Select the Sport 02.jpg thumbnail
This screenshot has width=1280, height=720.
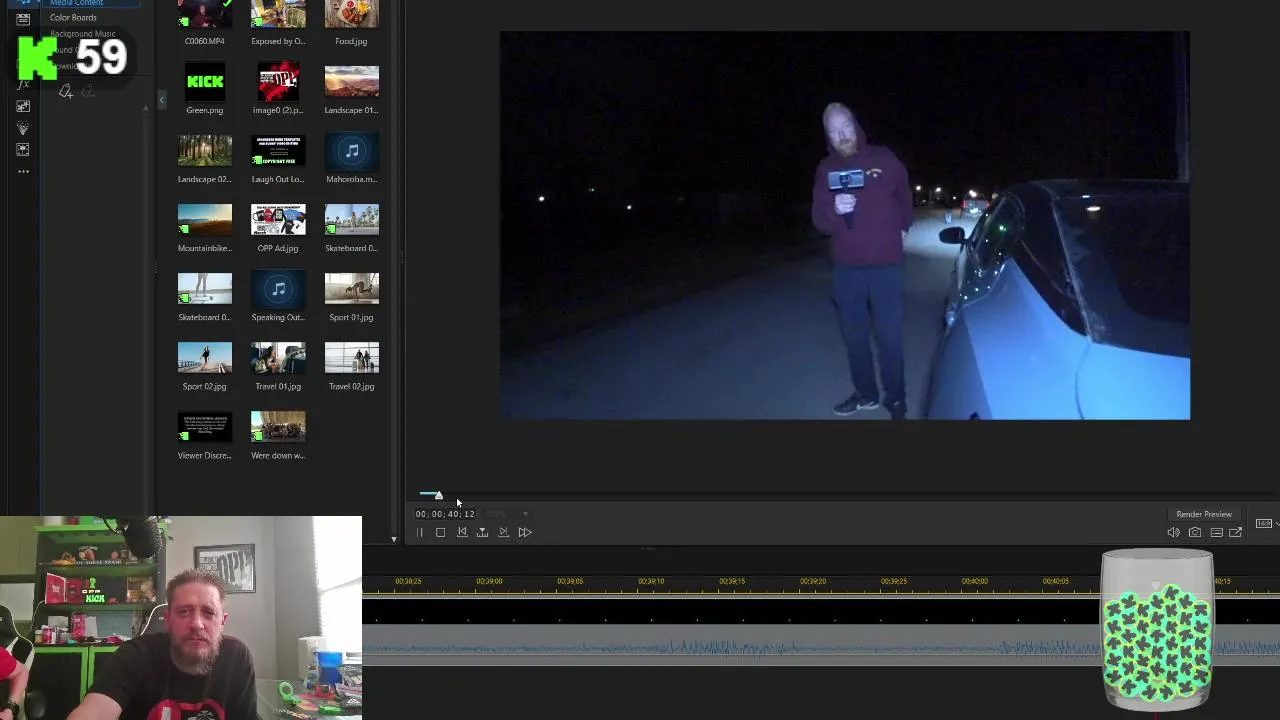point(205,357)
